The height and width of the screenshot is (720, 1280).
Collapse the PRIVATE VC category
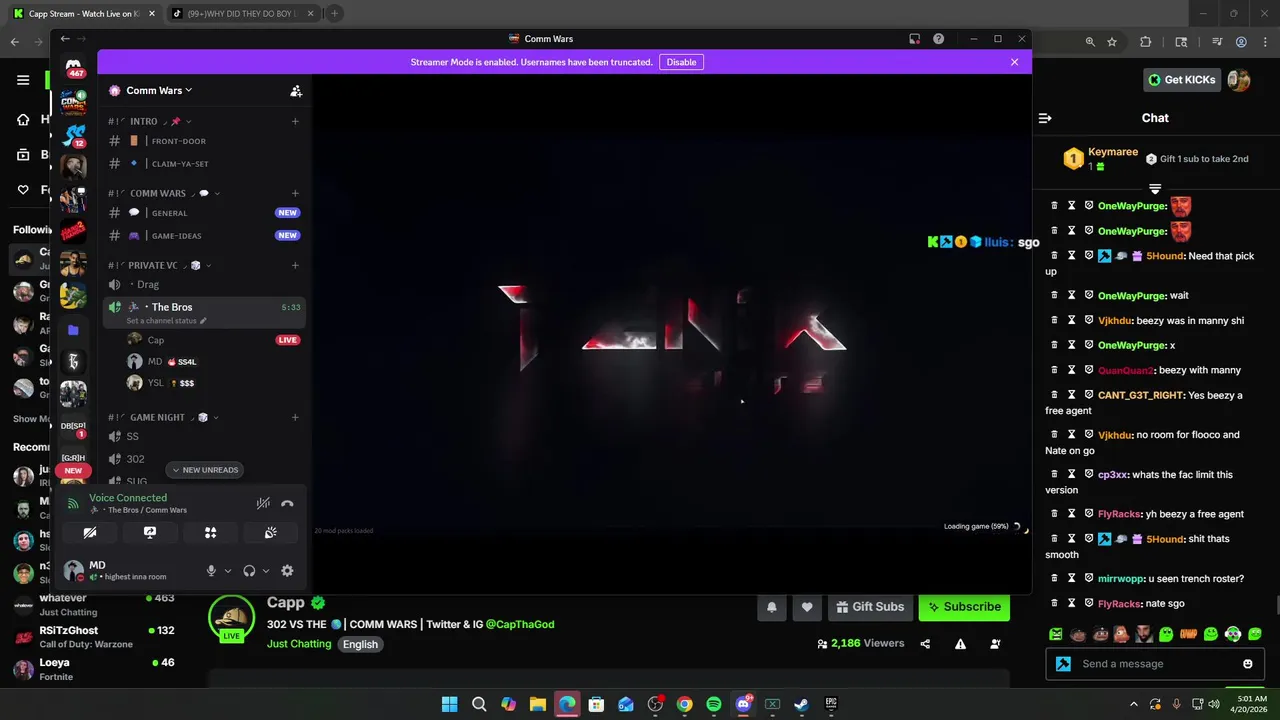pyautogui.click(x=160, y=265)
